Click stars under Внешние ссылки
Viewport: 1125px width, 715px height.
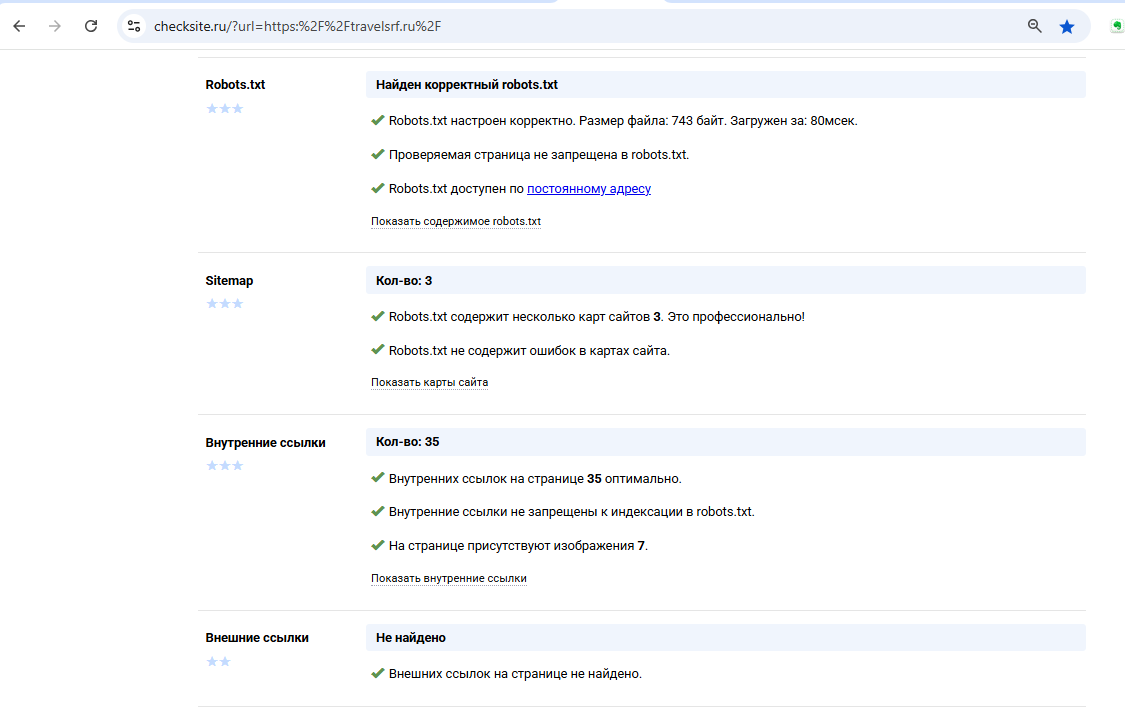[218, 661]
